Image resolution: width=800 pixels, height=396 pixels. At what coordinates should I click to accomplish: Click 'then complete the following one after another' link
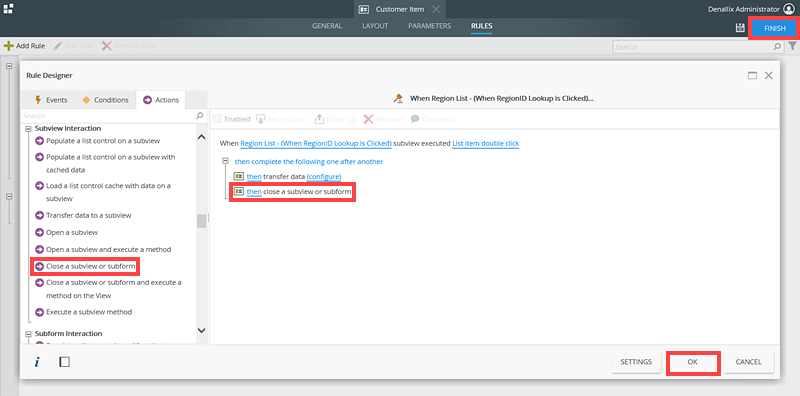click(x=309, y=161)
